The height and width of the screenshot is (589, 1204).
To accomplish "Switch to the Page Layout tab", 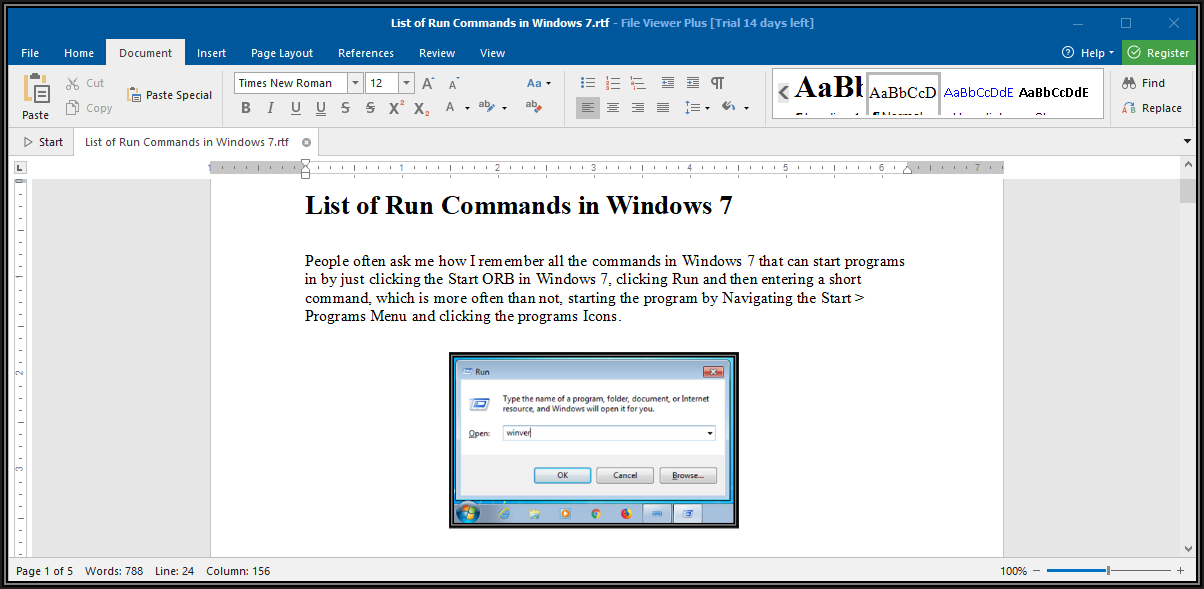I will [x=282, y=53].
